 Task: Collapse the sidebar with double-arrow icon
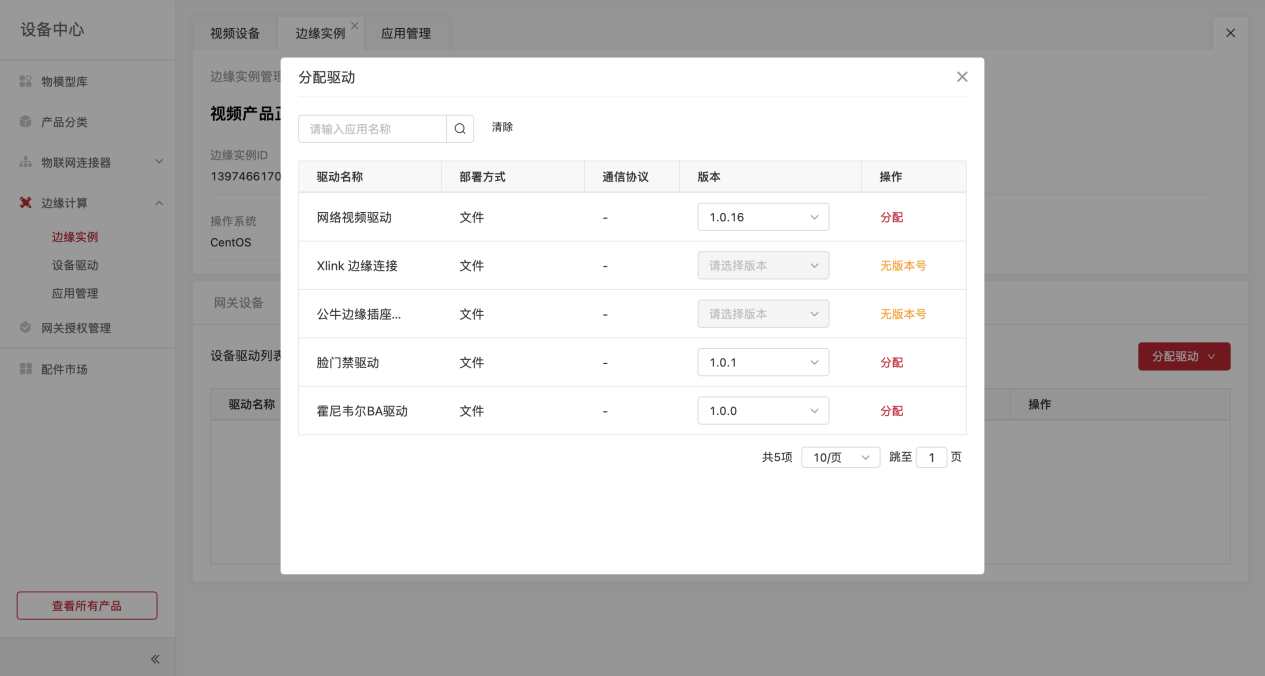(x=155, y=659)
